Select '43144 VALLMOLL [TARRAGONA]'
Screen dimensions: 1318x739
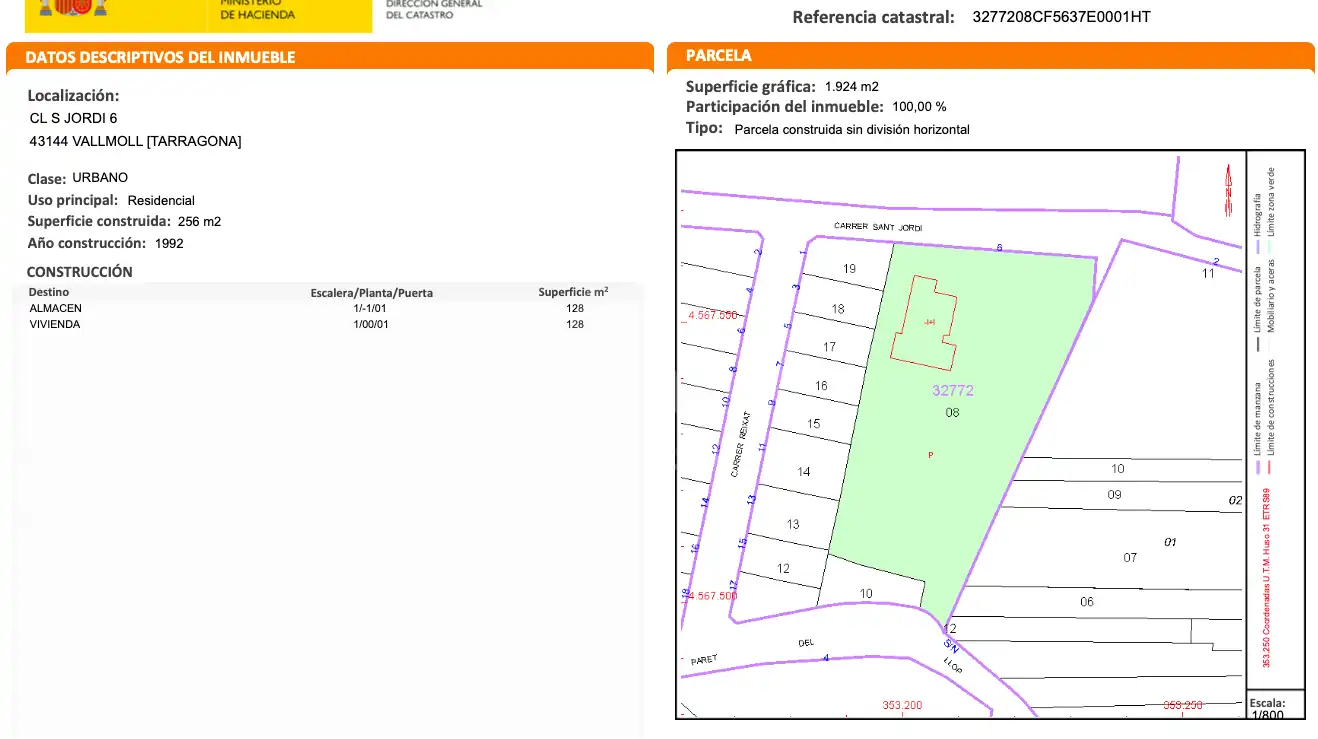pos(135,141)
